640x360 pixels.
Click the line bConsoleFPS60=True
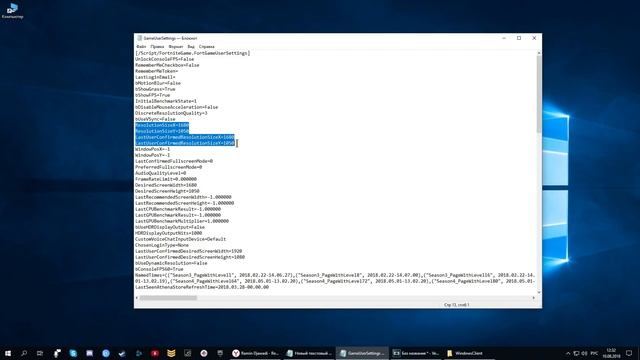pyautogui.click(x=159, y=269)
